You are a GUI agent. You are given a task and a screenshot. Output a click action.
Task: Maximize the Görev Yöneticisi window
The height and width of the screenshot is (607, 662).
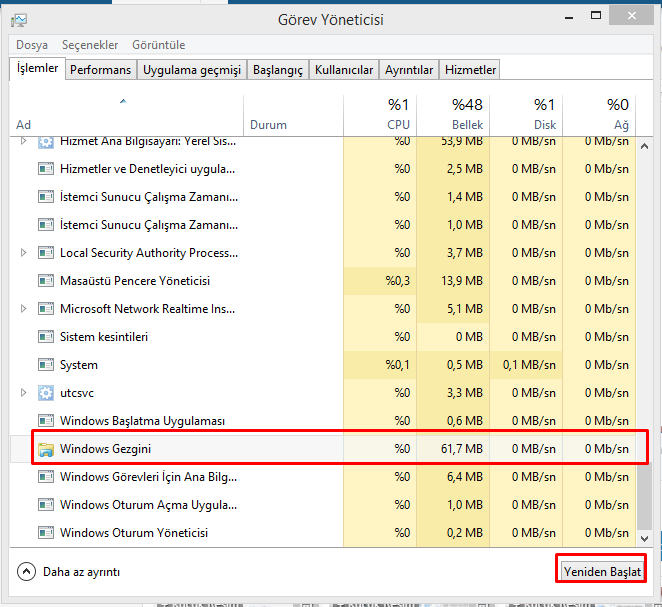[596, 16]
